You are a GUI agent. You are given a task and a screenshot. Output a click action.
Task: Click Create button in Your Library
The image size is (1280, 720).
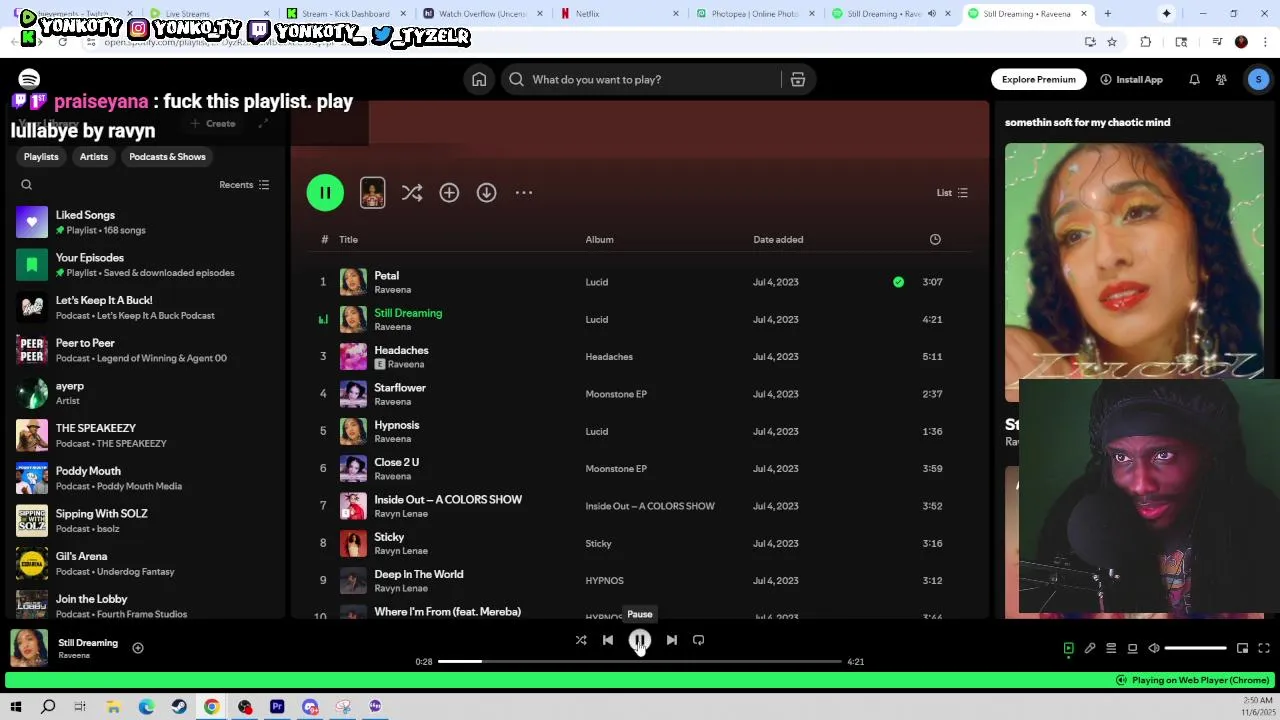(x=213, y=124)
